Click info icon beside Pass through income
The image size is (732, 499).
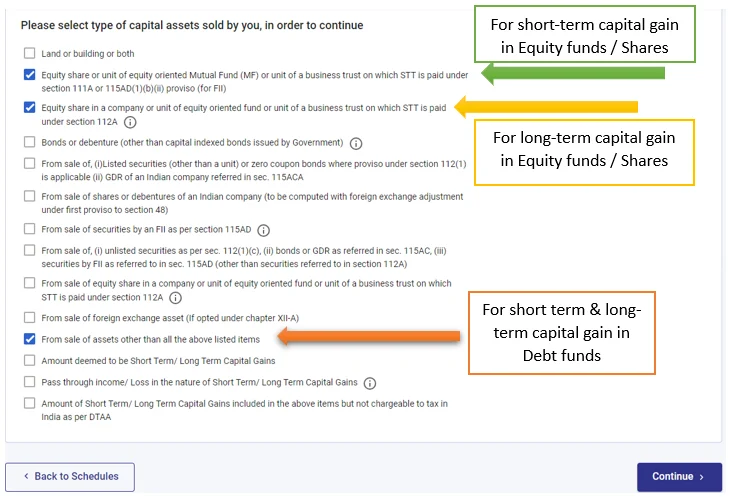click(x=370, y=383)
